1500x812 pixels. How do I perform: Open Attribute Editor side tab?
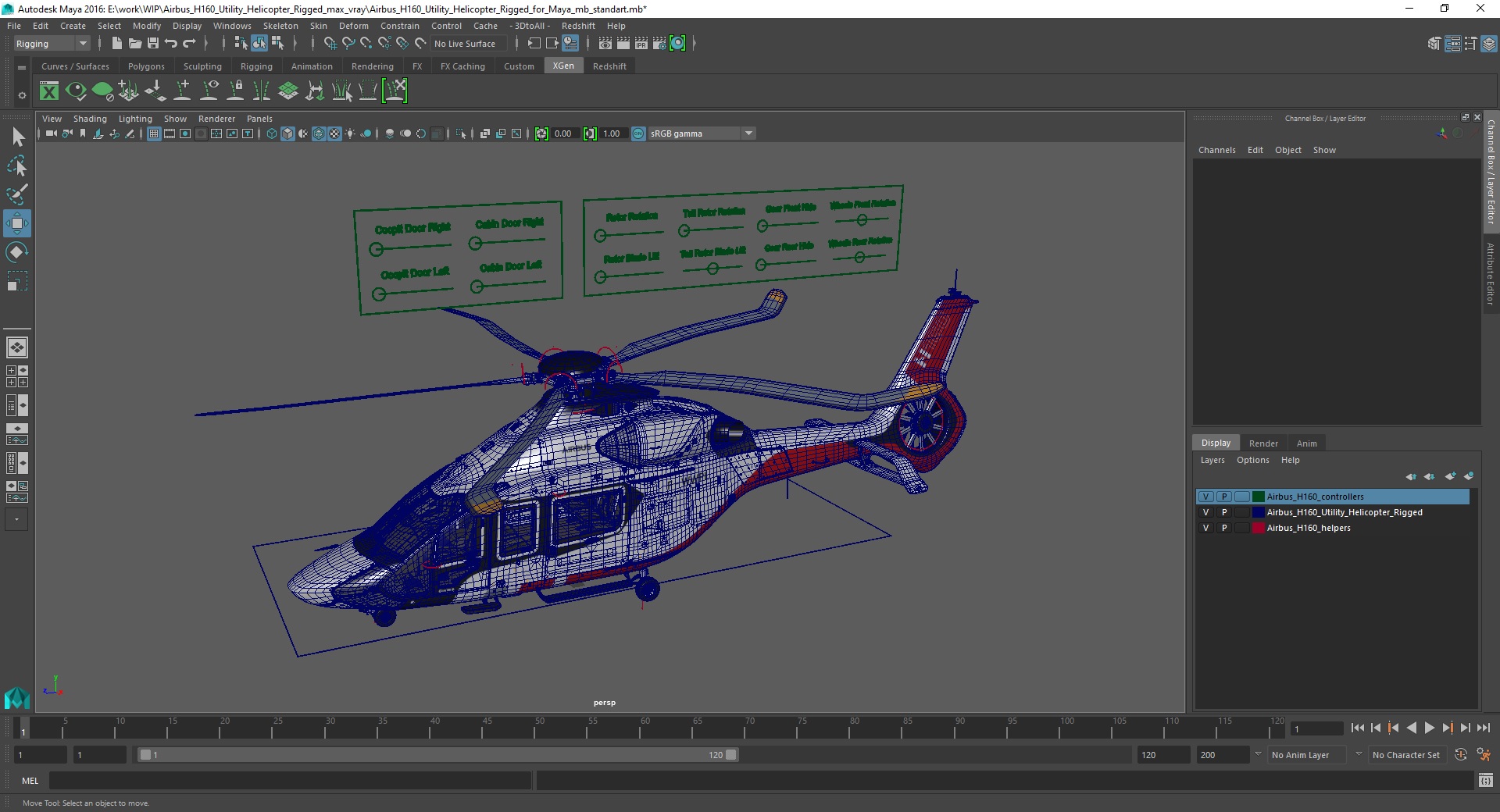(x=1491, y=273)
